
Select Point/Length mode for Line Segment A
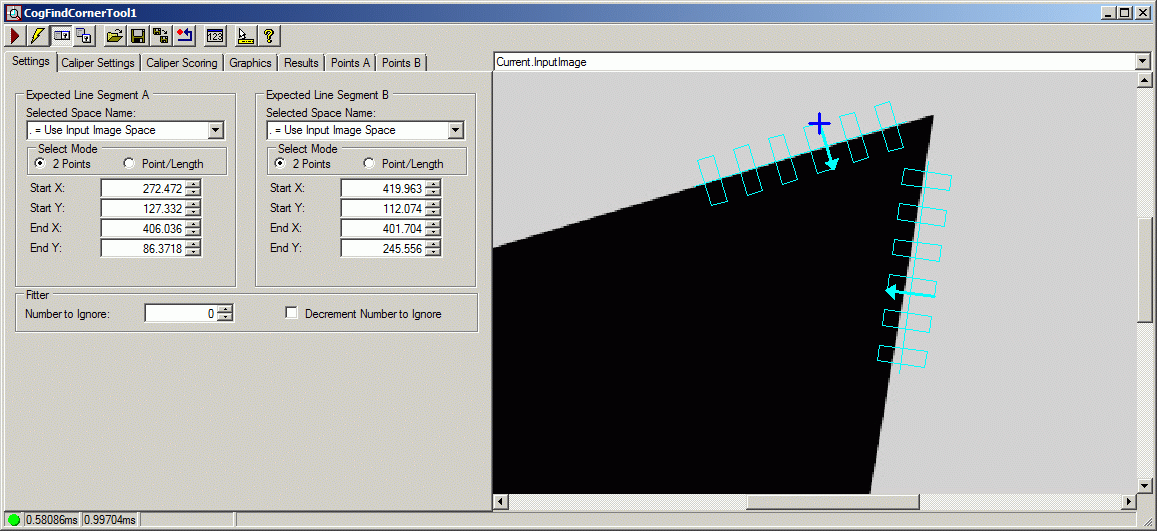[129, 164]
